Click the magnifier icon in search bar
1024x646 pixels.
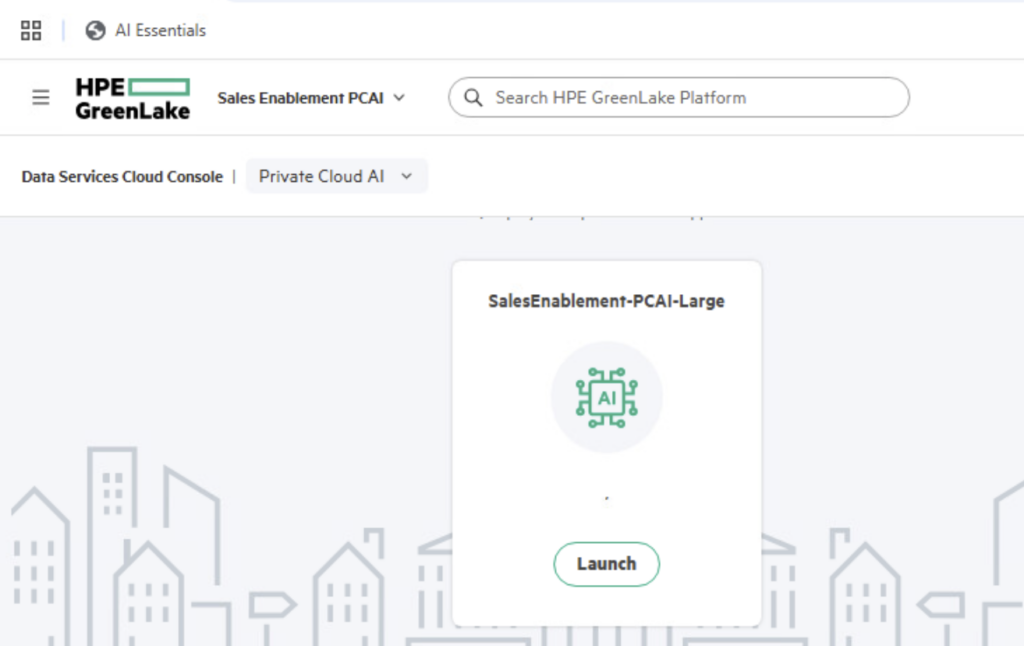click(473, 98)
